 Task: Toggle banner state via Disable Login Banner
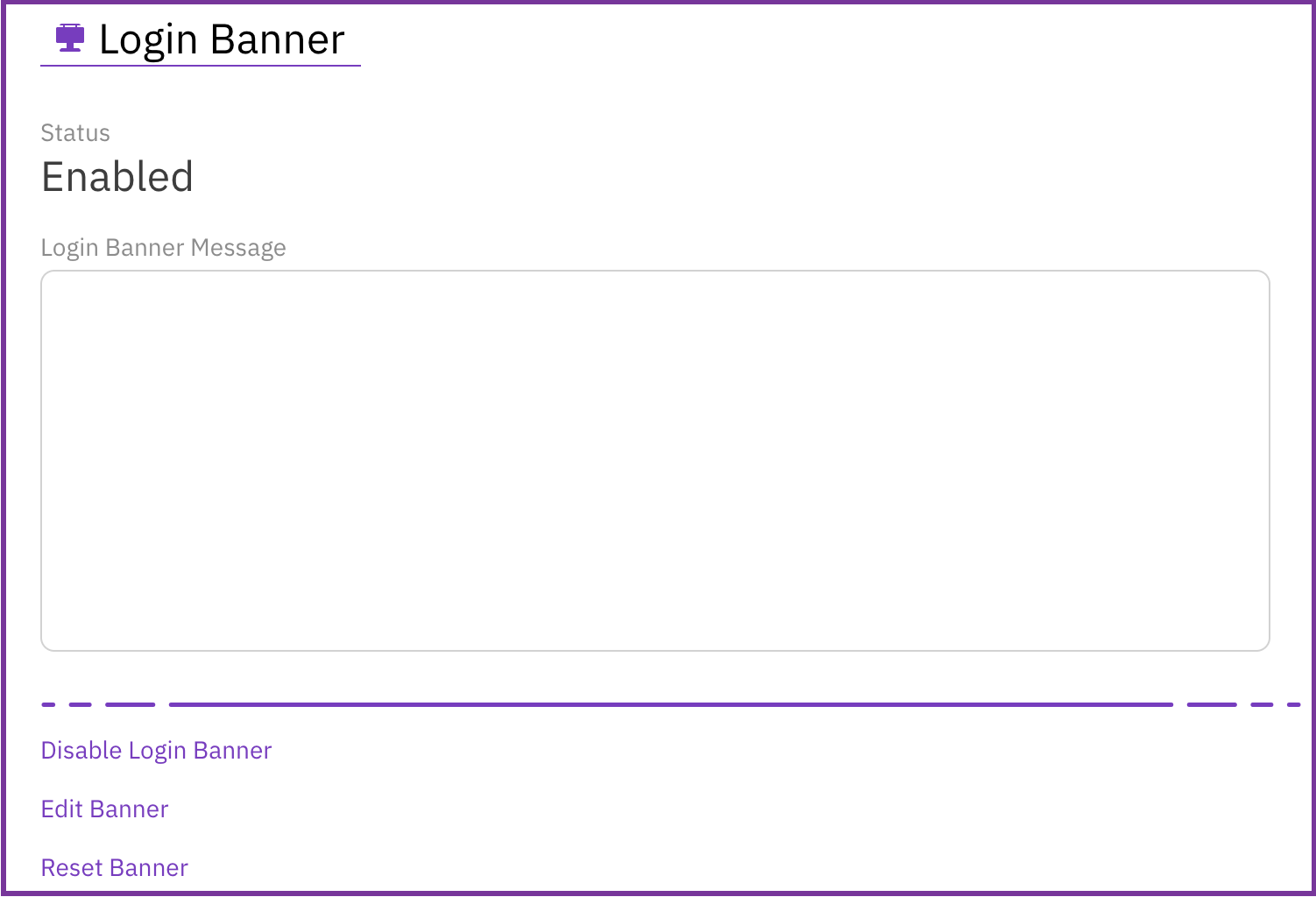click(x=156, y=750)
